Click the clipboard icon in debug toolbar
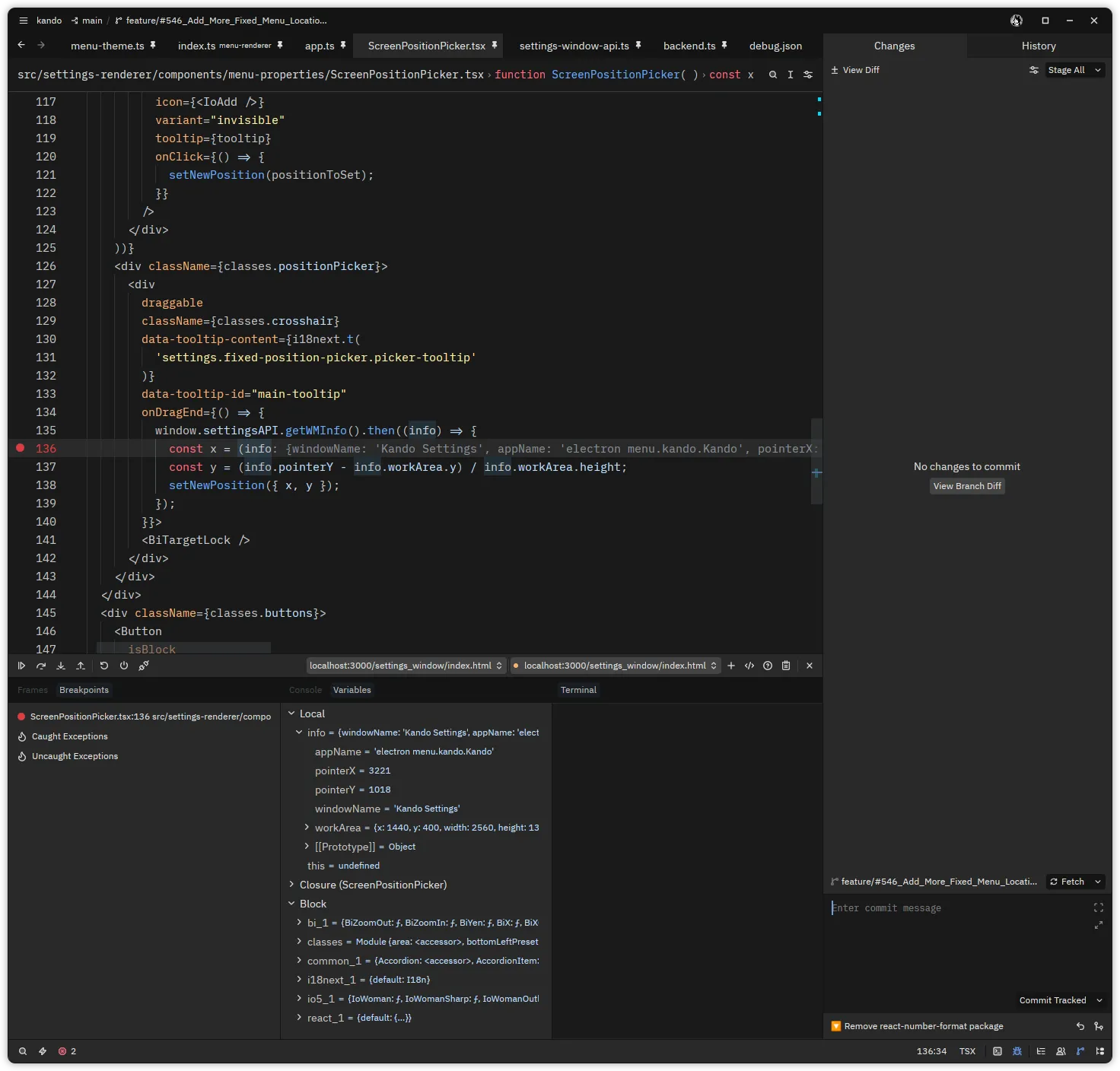This screenshot has width=1120, height=1071. pyautogui.click(x=786, y=666)
